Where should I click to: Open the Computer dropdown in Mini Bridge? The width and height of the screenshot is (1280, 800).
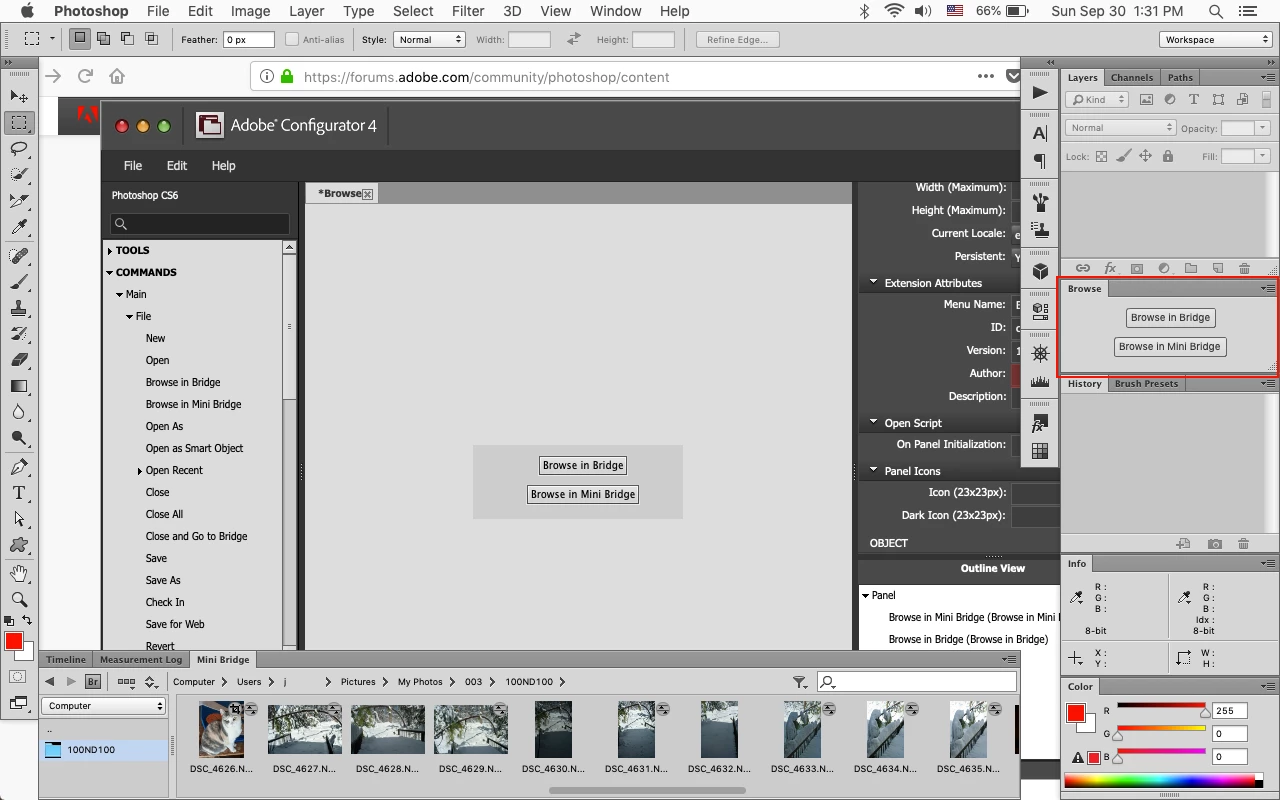tap(104, 706)
